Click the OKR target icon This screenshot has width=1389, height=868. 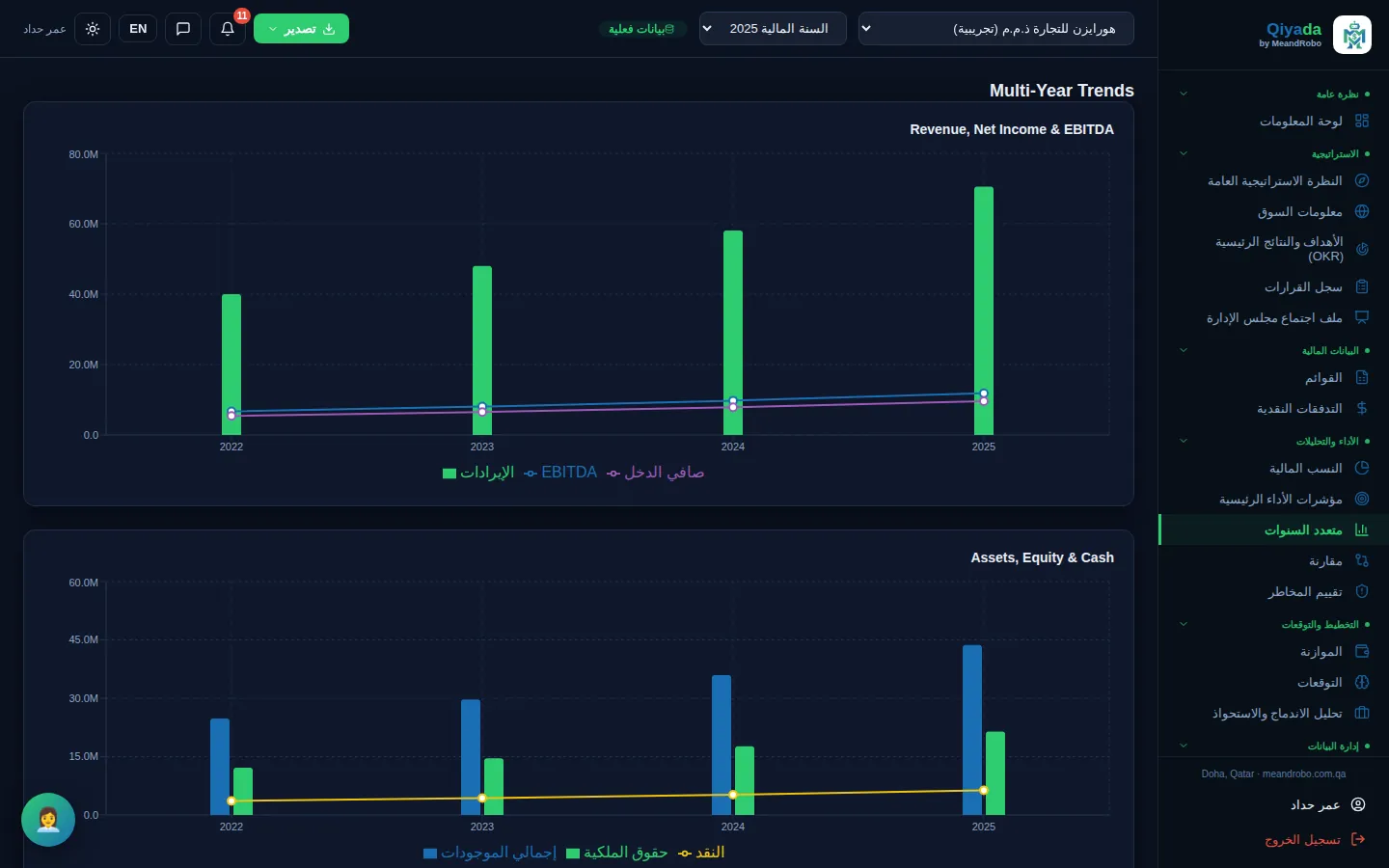pyautogui.click(x=1362, y=249)
